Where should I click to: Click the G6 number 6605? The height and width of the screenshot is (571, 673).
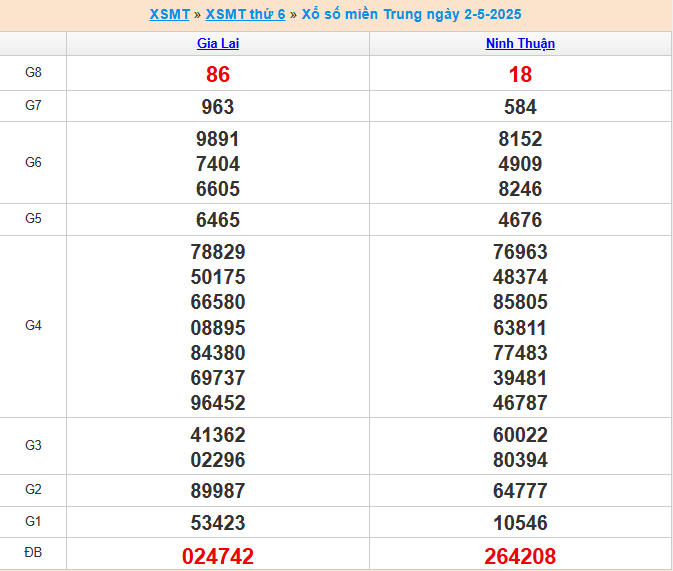pos(218,189)
